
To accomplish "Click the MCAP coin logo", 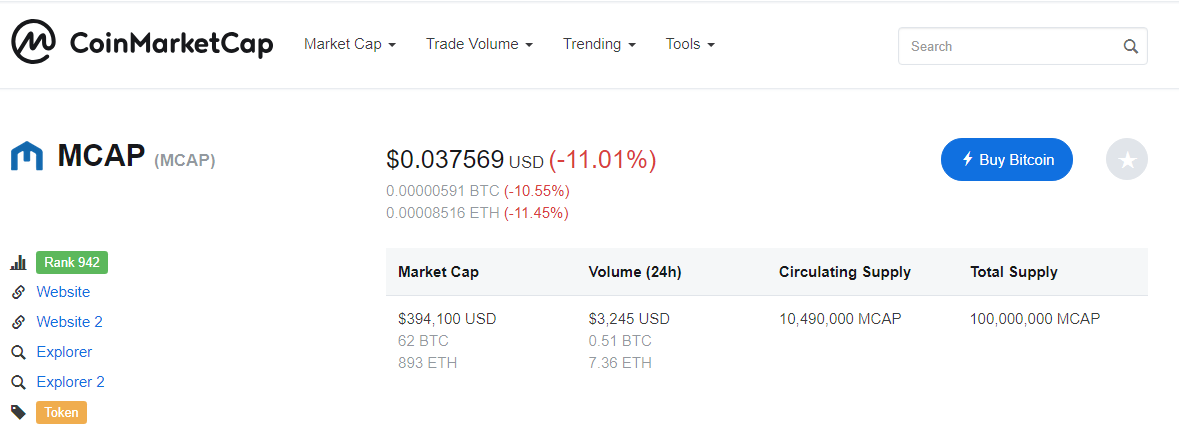I will (x=26, y=157).
